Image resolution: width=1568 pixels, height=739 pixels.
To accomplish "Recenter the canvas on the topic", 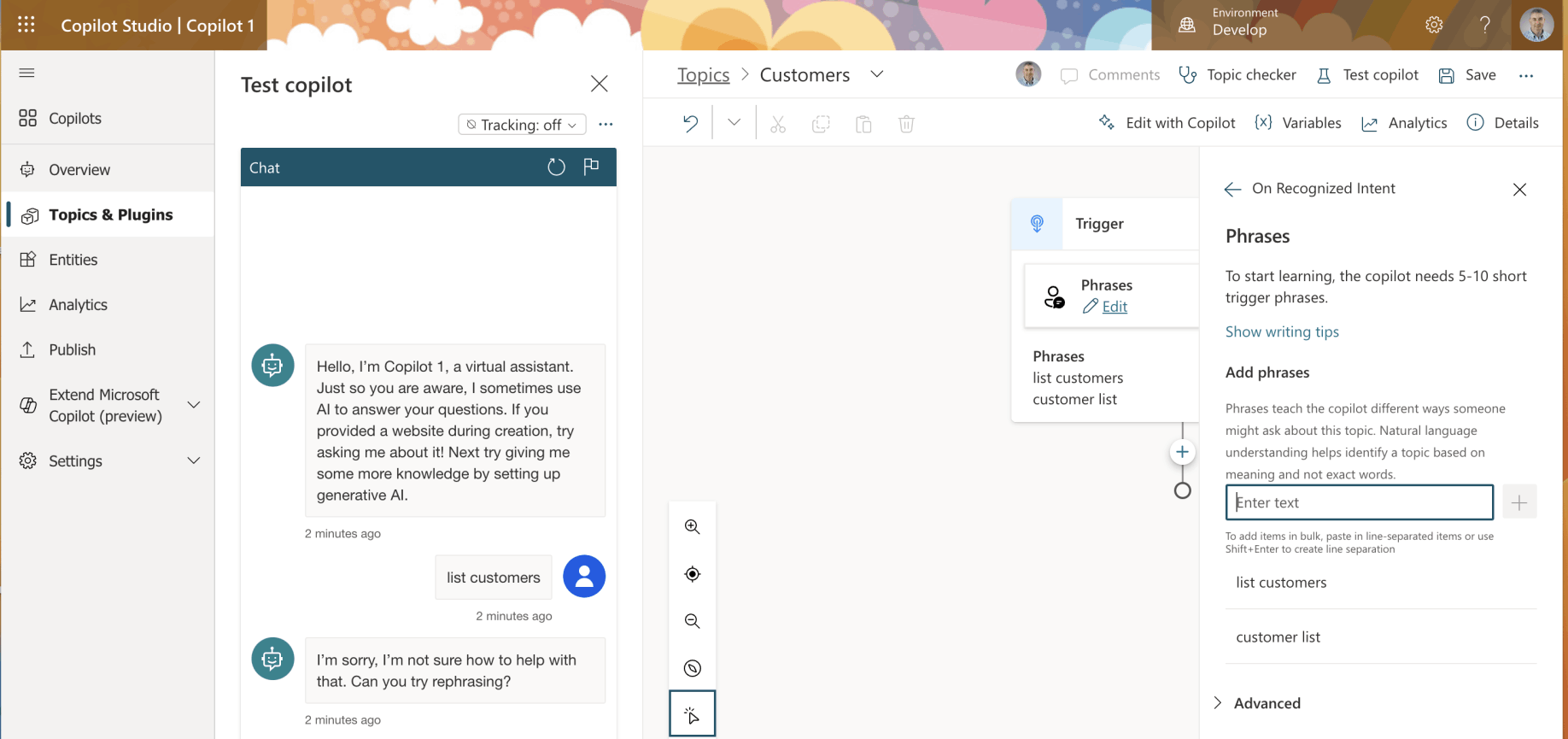I will pos(693,574).
